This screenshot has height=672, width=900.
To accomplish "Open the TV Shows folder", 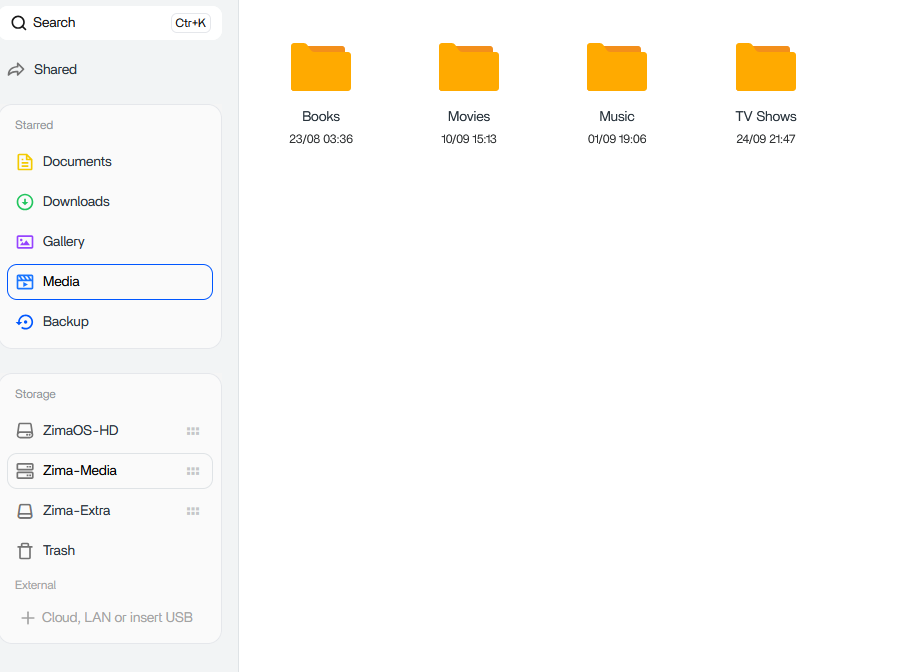I will coord(766,68).
